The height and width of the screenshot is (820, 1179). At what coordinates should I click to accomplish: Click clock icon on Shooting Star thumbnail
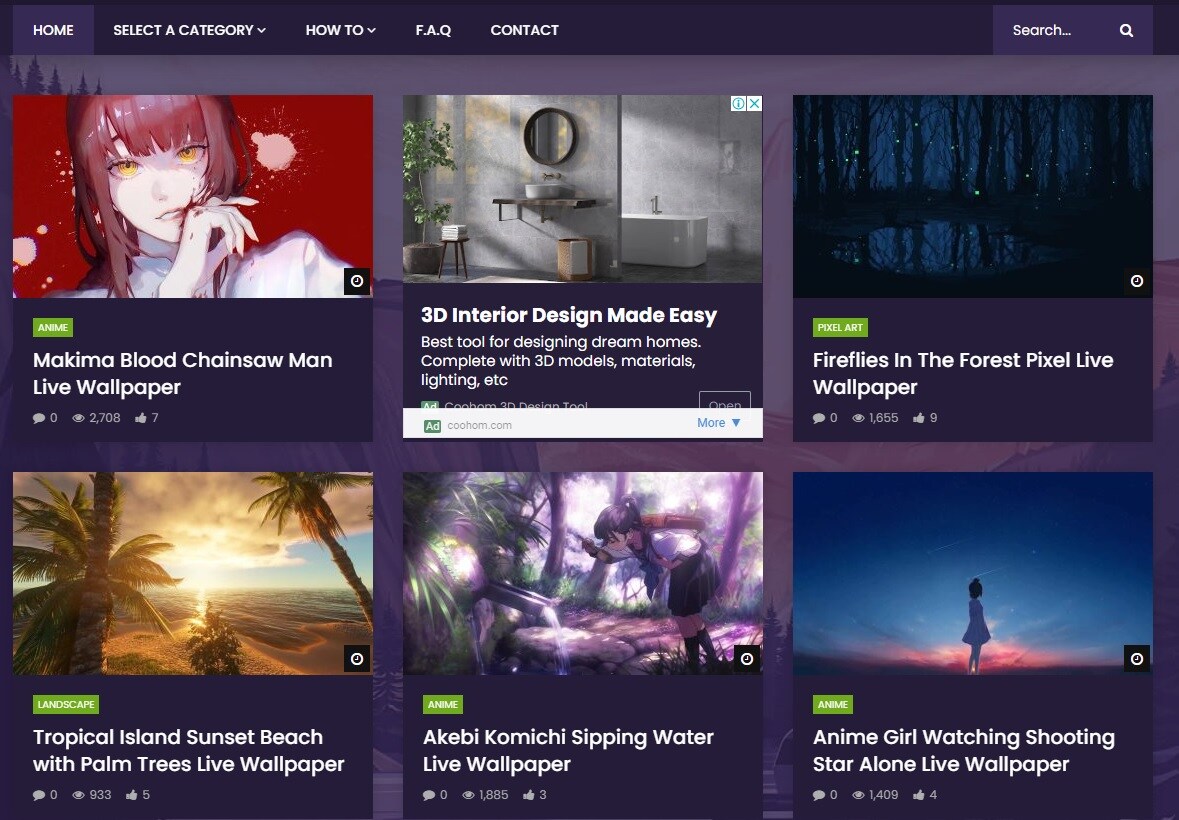(1137, 658)
